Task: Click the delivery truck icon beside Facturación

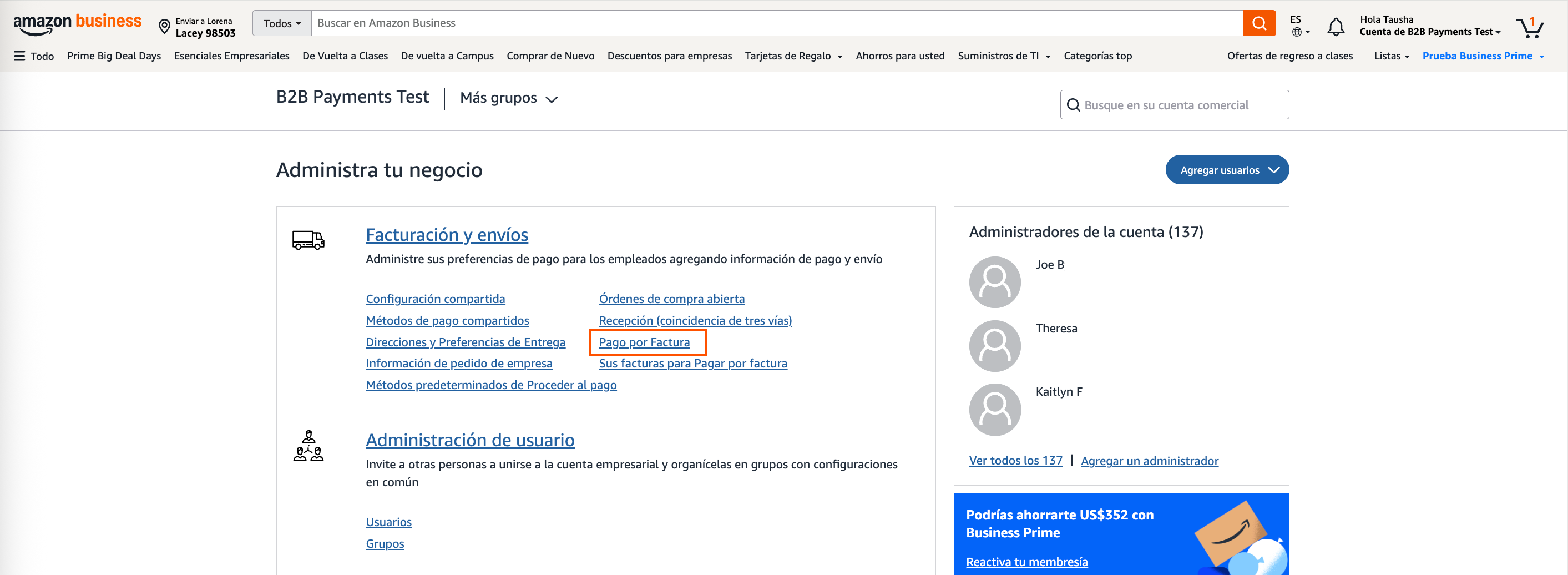Action: coord(308,239)
